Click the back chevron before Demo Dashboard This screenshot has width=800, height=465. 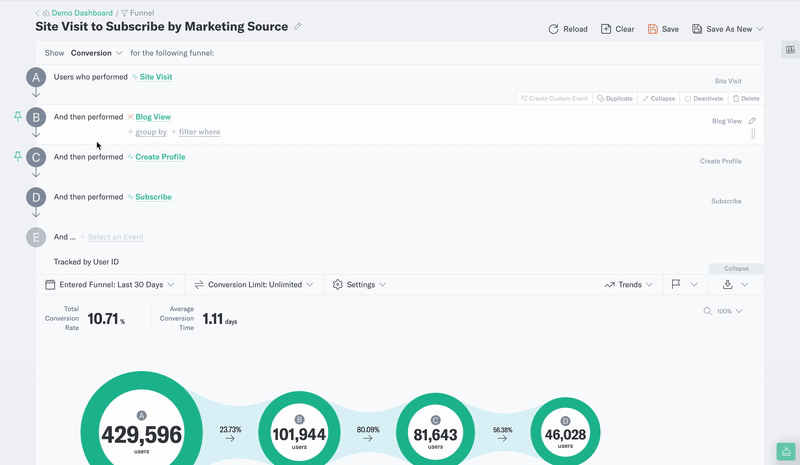click(x=37, y=13)
